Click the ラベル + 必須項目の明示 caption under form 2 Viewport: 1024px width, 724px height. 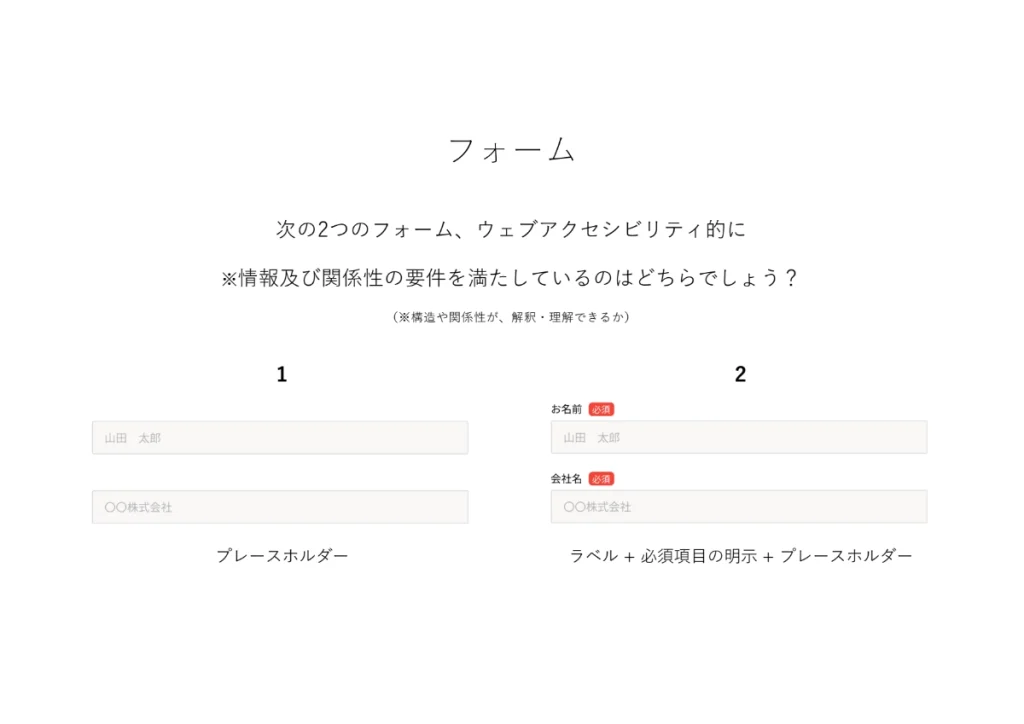coord(741,556)
